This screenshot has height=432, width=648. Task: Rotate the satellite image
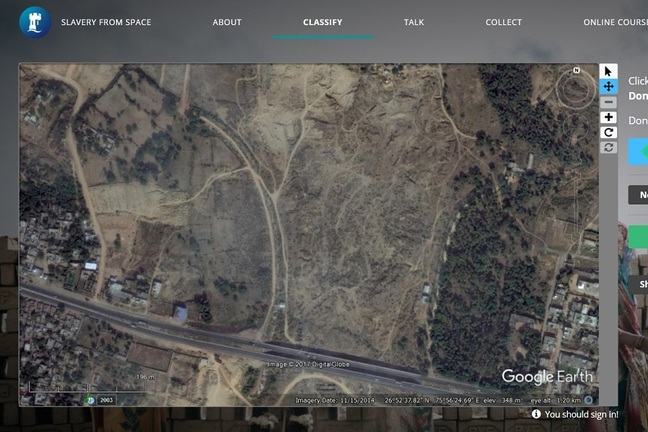point(608,132)
